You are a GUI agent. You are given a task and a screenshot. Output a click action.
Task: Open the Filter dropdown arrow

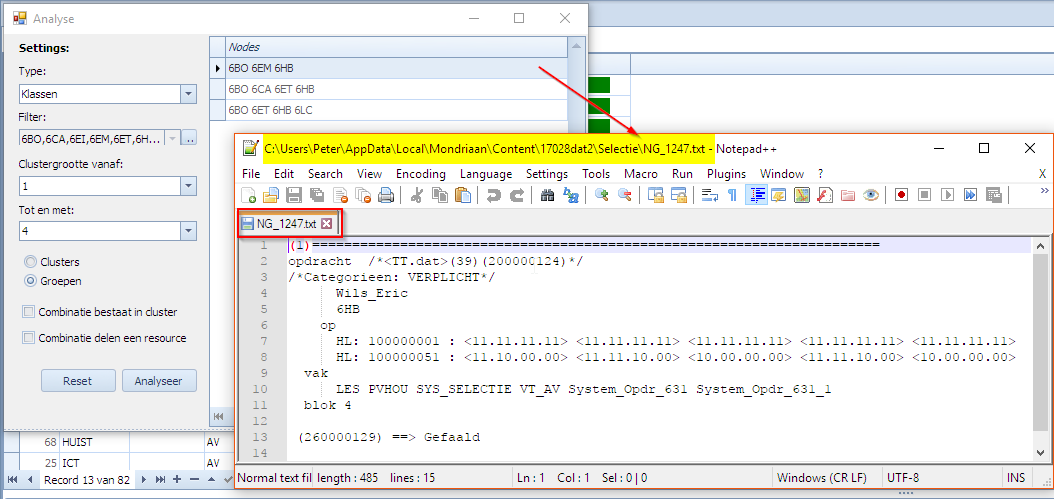point(173,139)
